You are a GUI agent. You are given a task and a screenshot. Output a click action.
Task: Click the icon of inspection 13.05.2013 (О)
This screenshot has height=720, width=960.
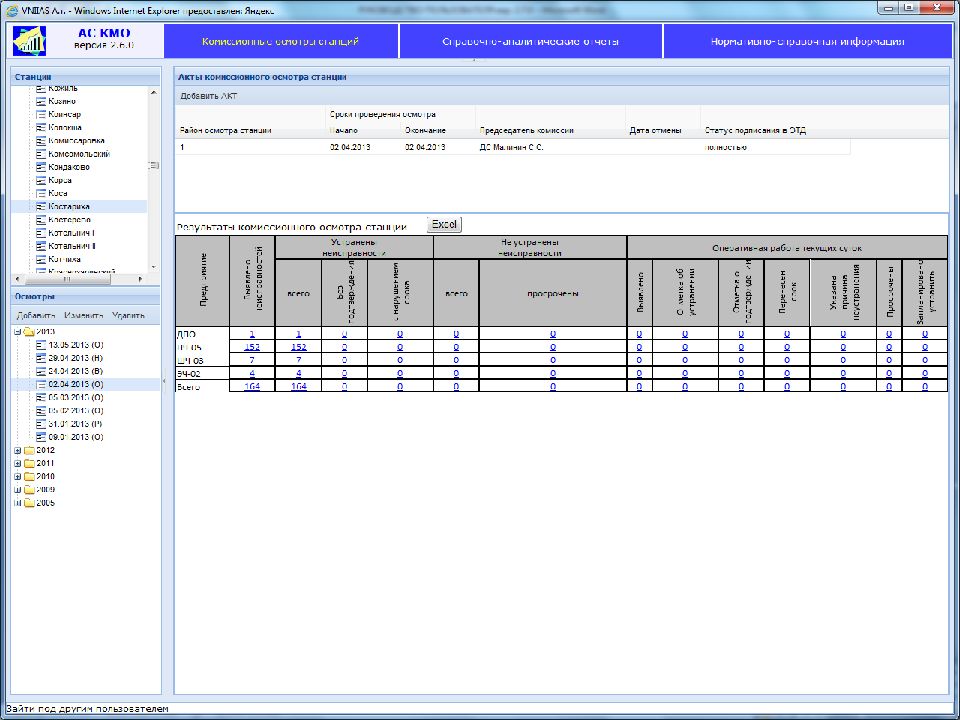tap(41, 345)
